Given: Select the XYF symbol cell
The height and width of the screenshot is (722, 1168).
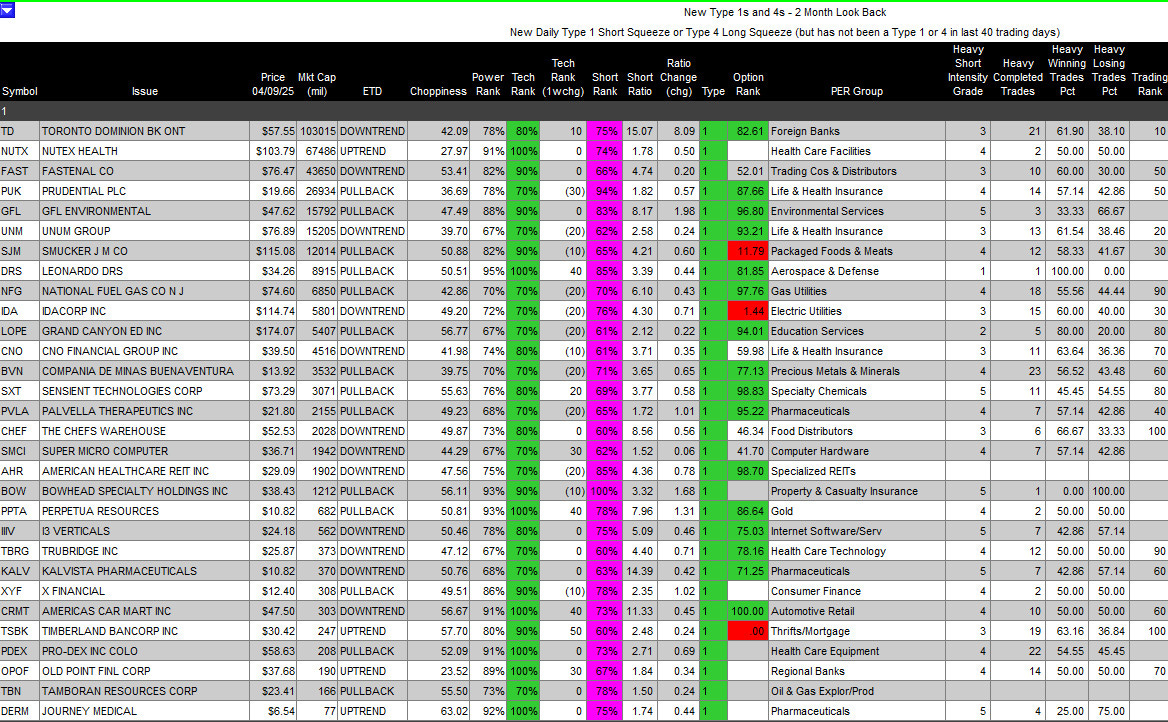Looking at the screenshot, I should pos(19,592).
